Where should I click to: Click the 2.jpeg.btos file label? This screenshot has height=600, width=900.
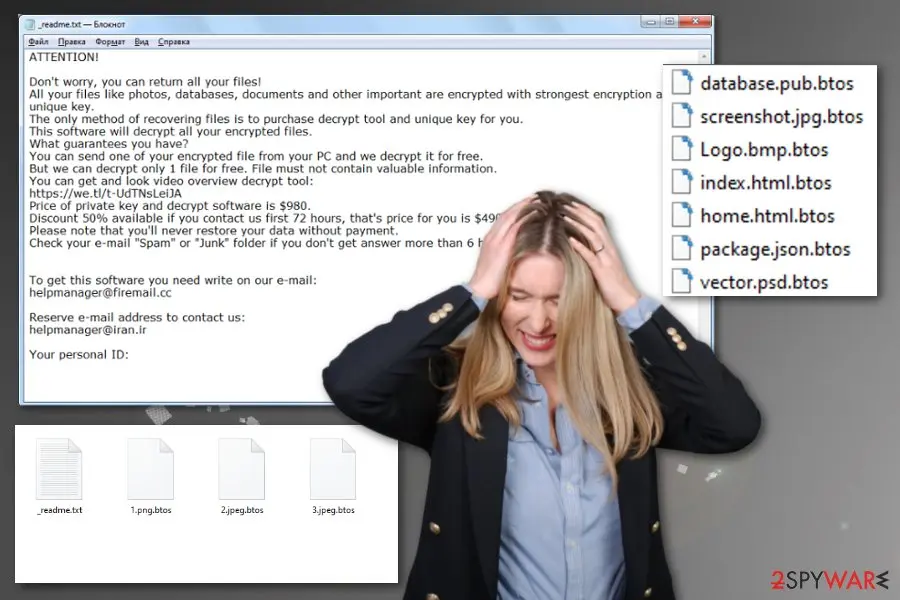[x=242, y=510]
